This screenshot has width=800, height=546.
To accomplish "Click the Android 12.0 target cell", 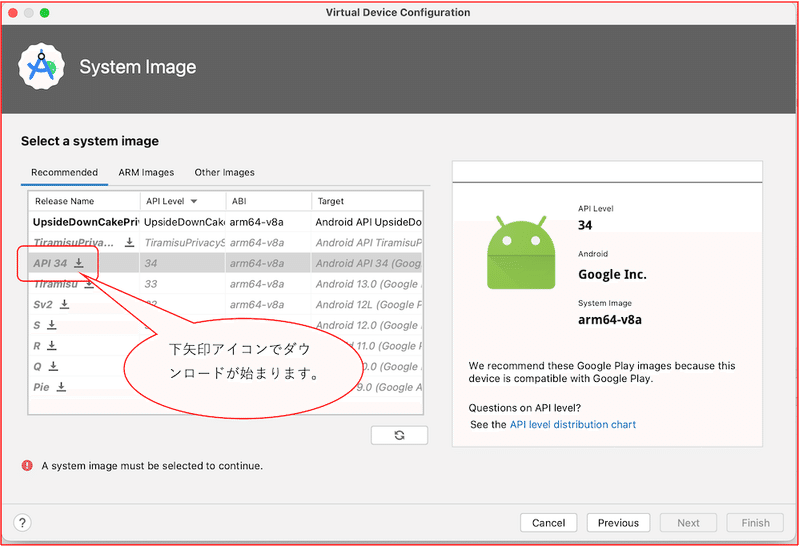I will click(368, 325).
